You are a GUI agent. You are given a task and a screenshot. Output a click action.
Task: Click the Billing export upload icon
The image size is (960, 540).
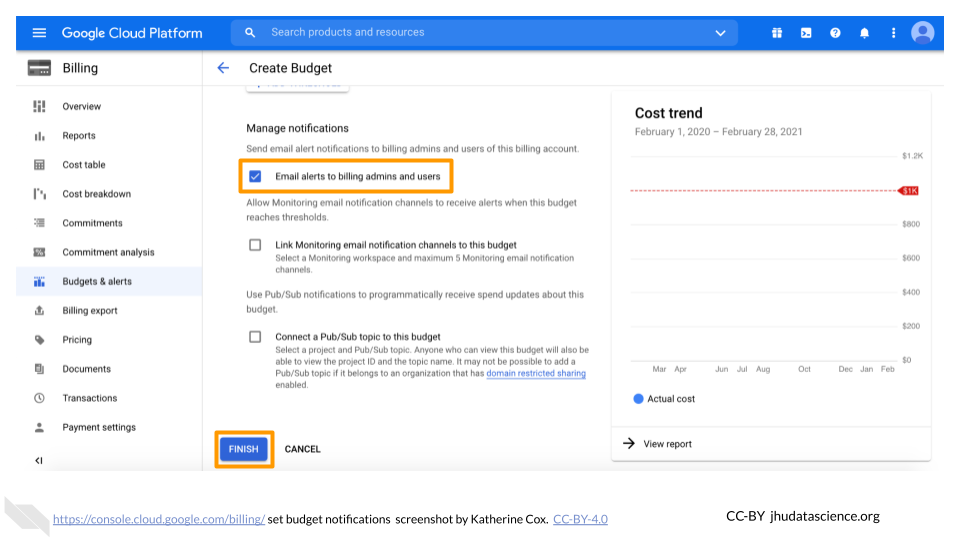tap(39, 310)
